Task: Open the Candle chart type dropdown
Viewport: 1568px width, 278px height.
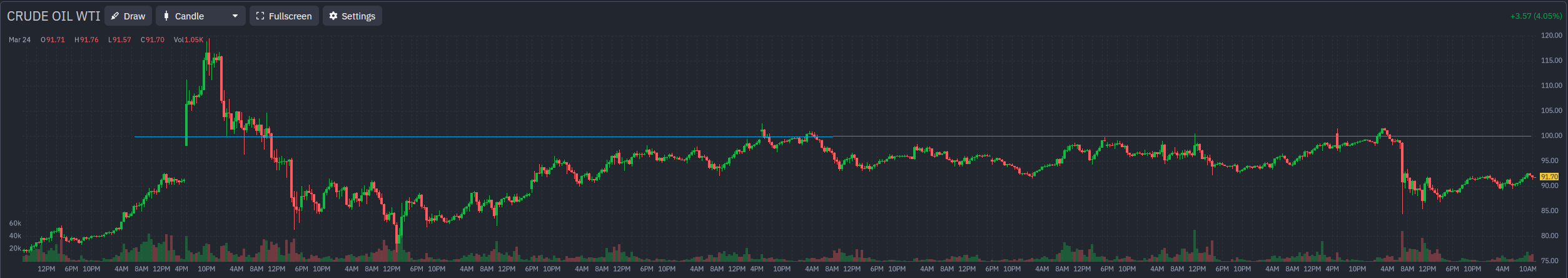Action: pos(200,16)
